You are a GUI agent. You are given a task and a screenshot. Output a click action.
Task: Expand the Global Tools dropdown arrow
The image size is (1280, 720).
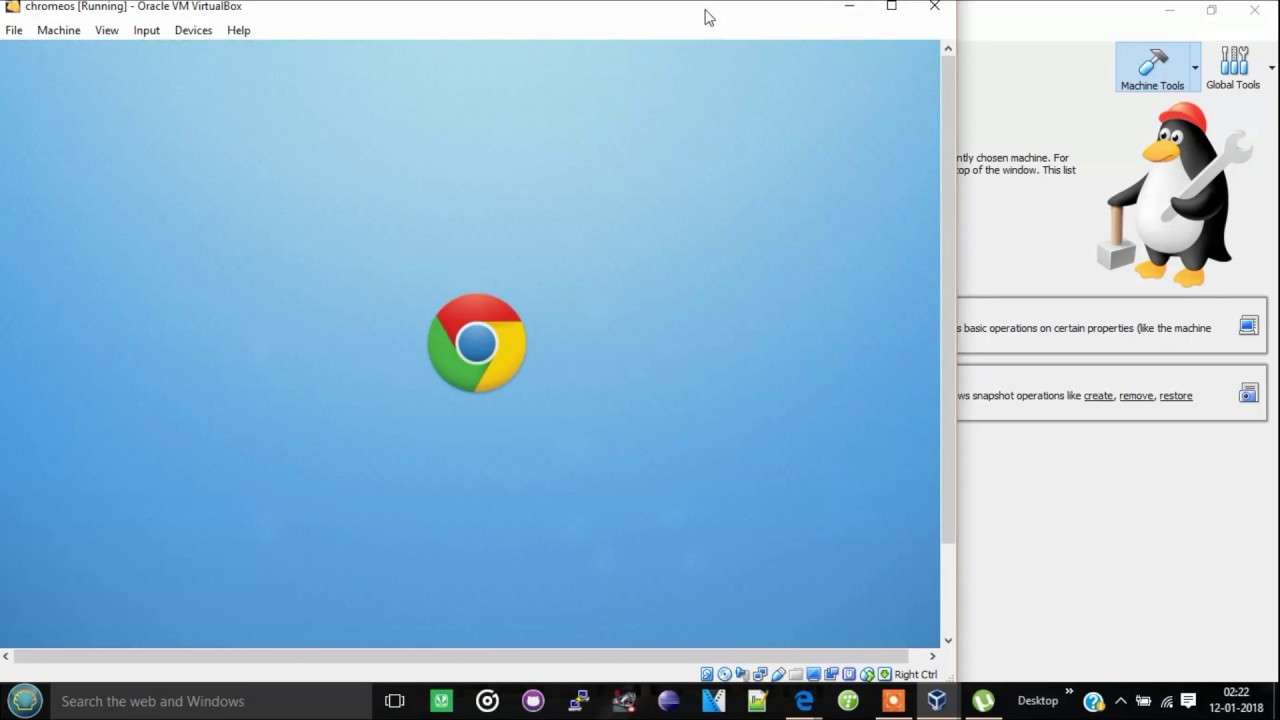[x=1271, y=67]
